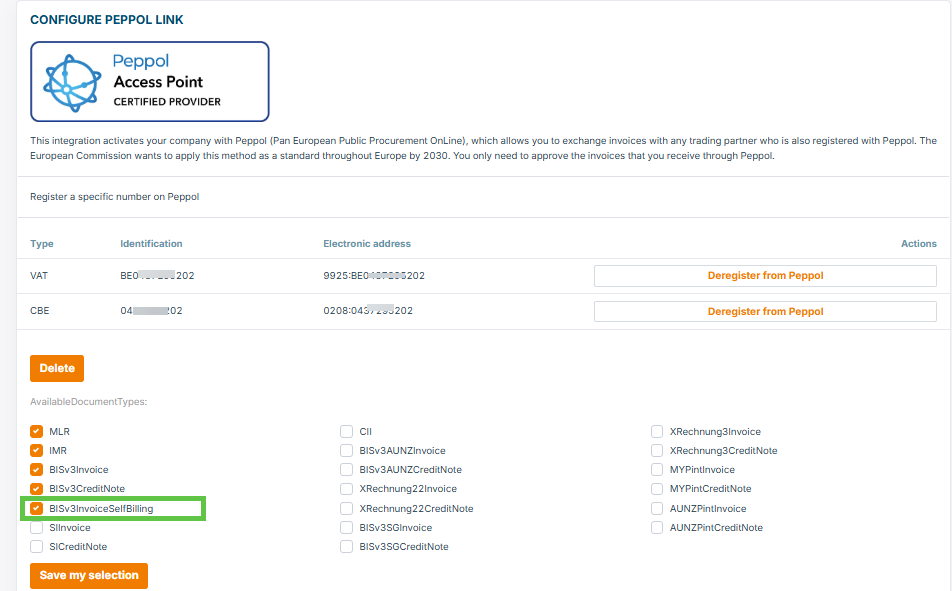Deregister the CBE number from Peppol
Screen dimensions: 952x591
tap(765, 312)
